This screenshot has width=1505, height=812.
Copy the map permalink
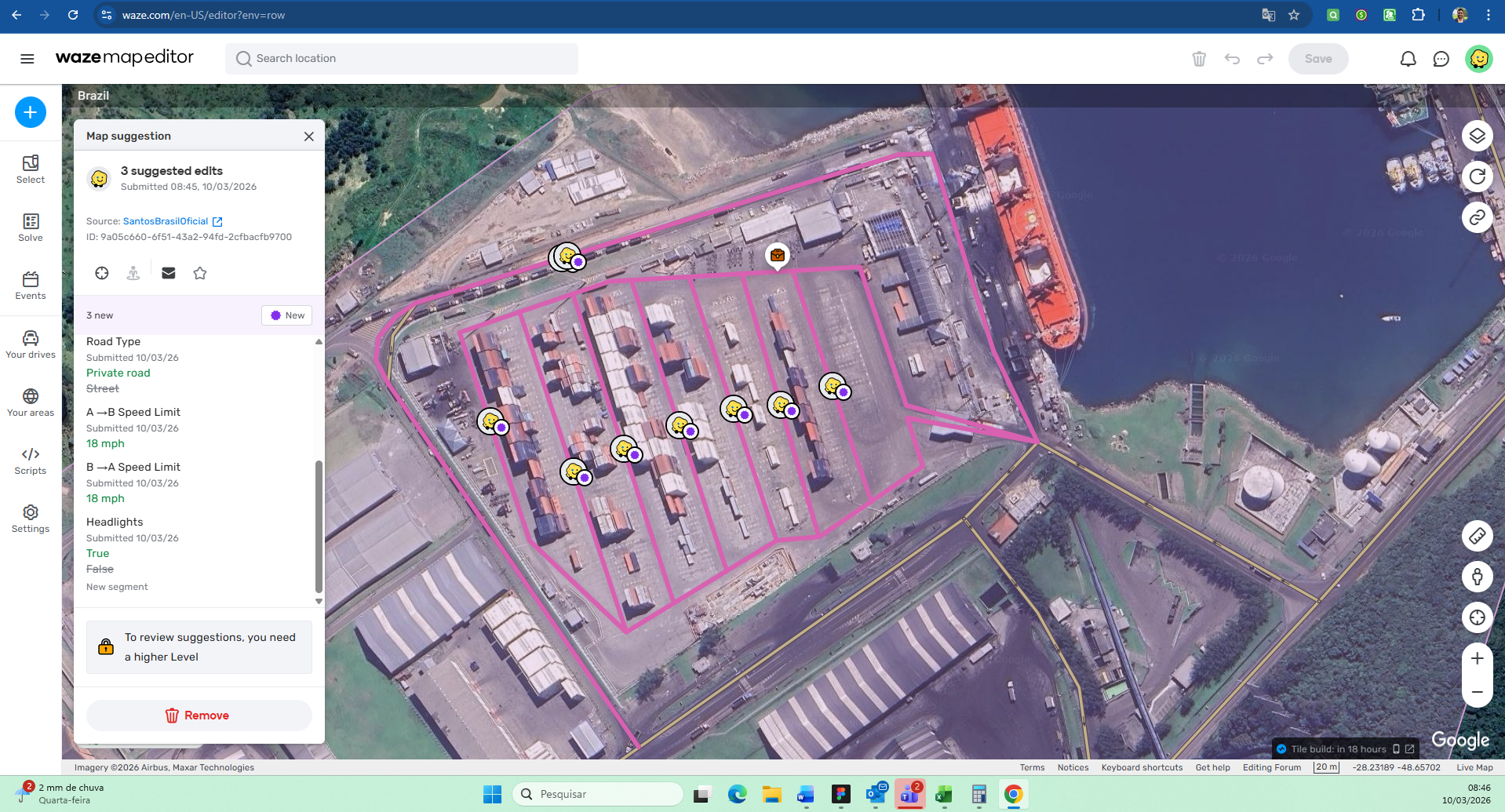[x=1477, y=217]
